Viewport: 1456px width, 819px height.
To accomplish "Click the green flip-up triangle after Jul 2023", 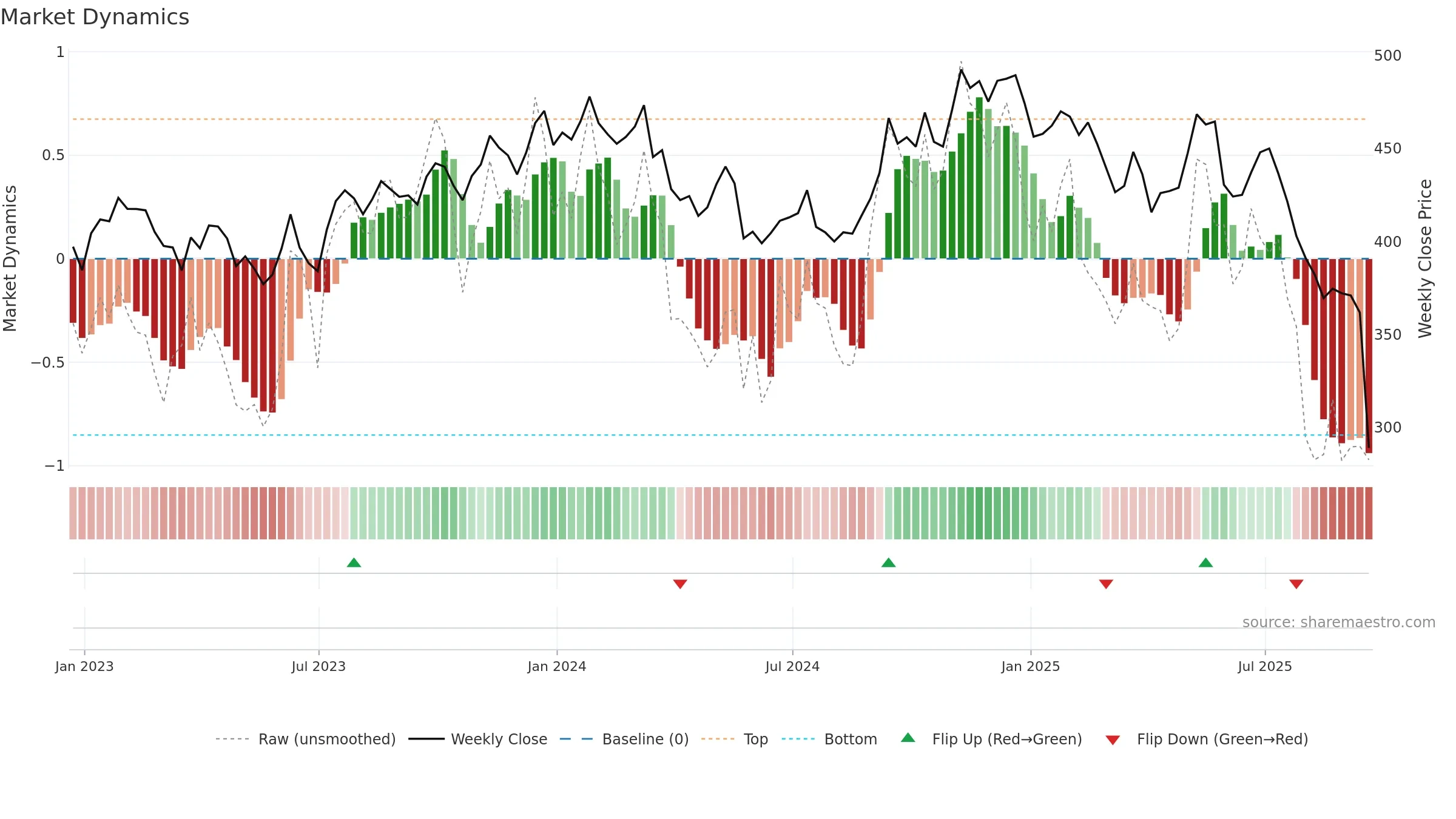I will coord(354,562).
